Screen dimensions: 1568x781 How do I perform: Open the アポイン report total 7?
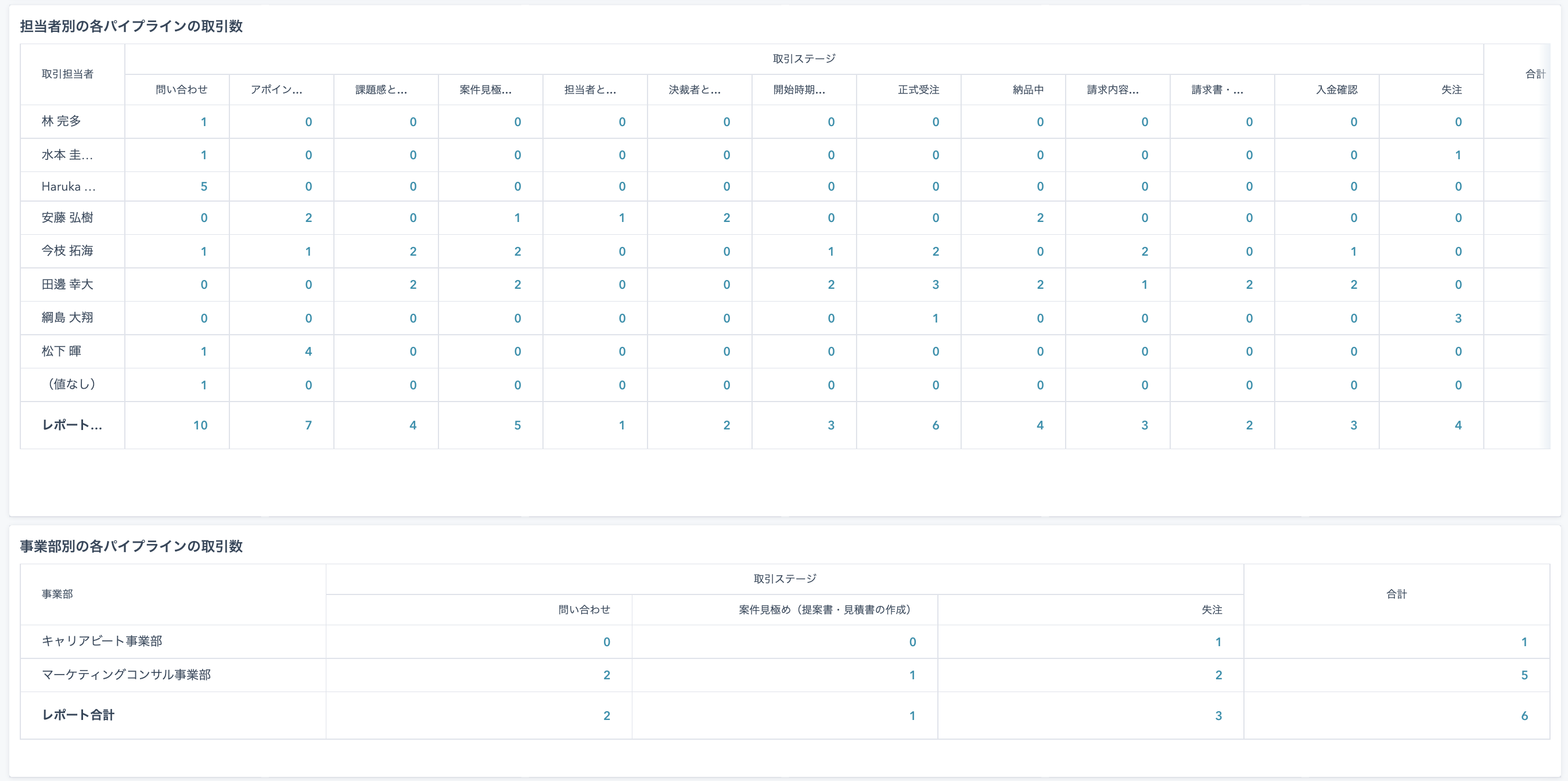(x=308, y=425)
